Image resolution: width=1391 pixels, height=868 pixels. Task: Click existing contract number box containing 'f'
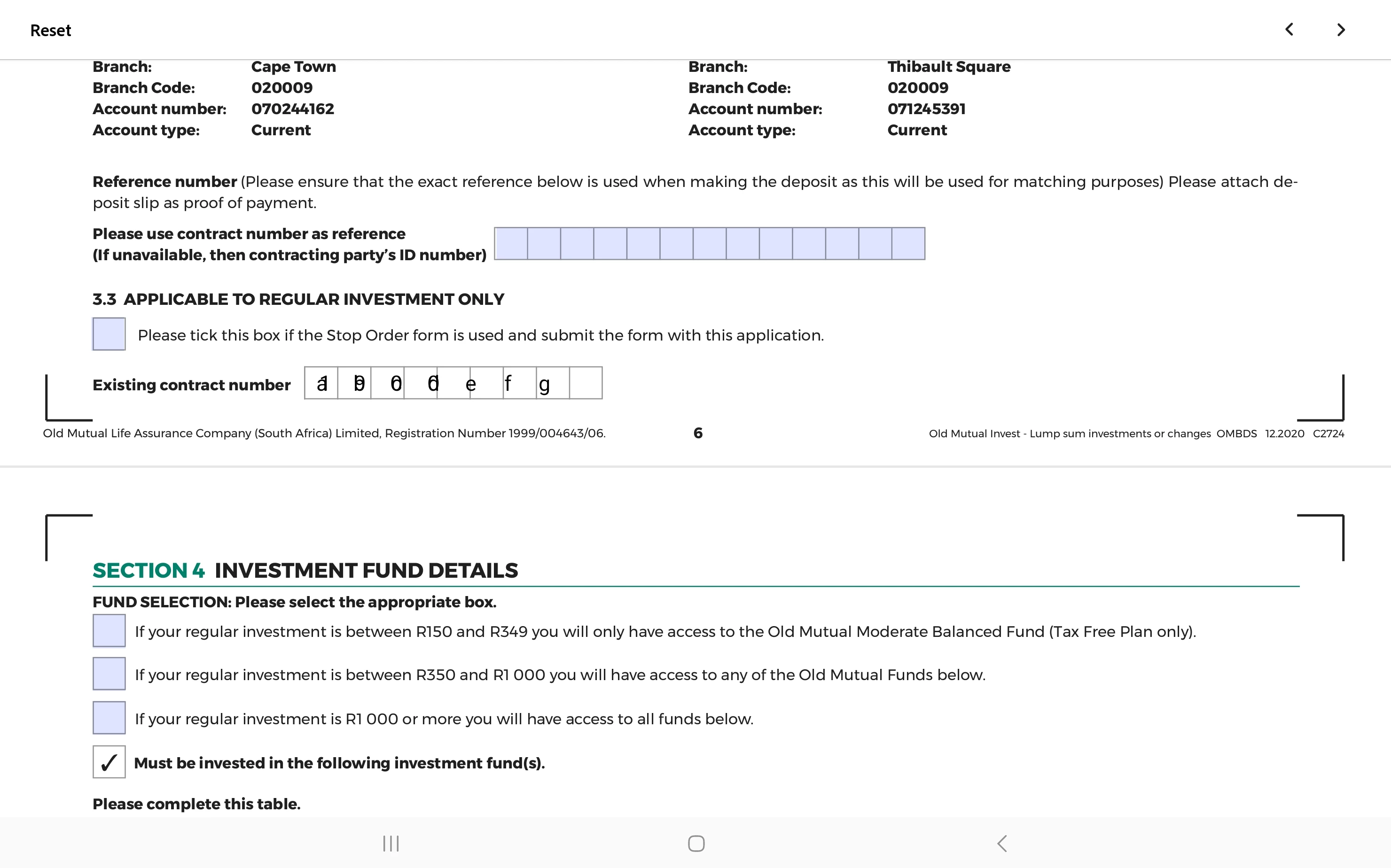(519, 383)
